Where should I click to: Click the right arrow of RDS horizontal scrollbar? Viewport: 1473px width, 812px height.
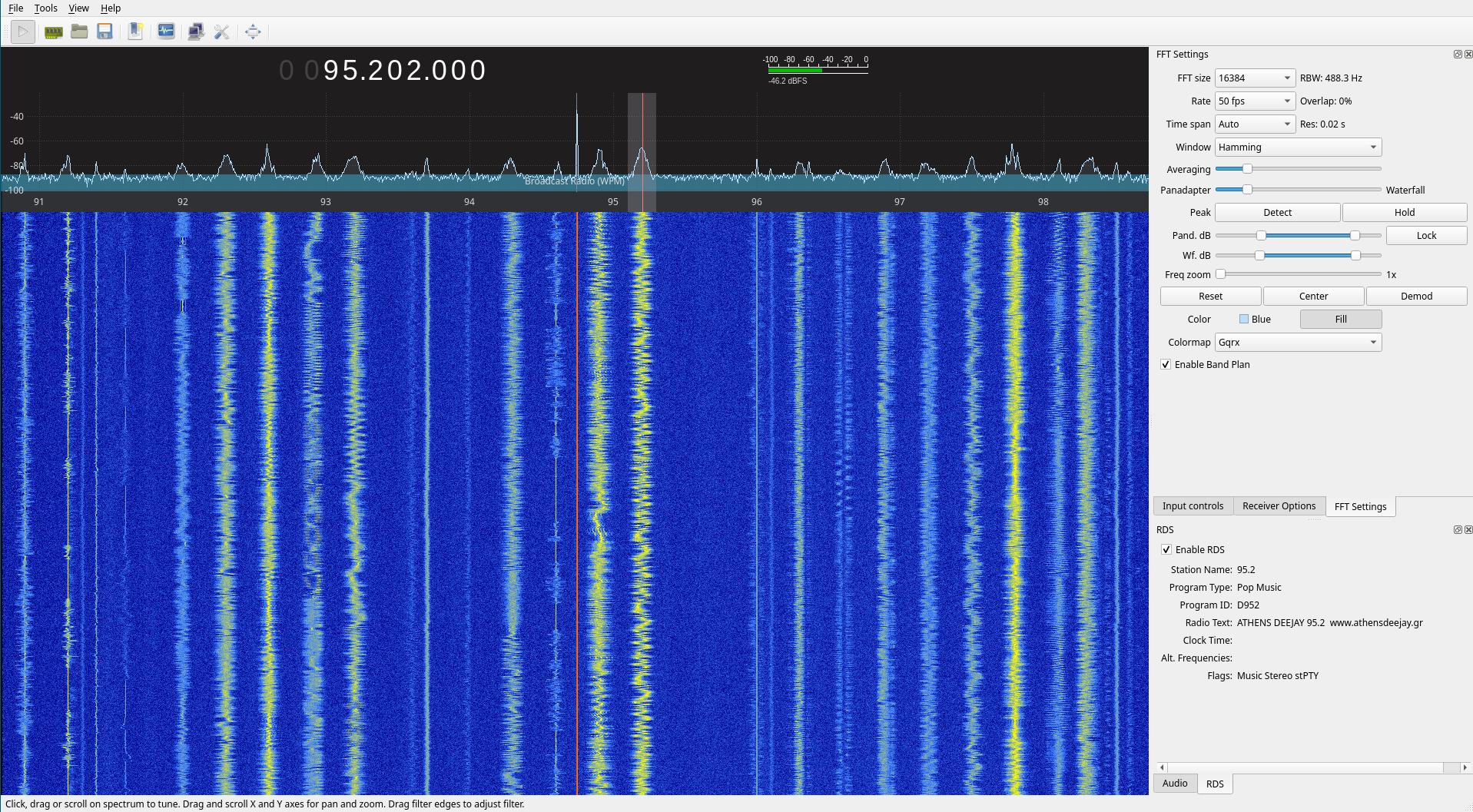coord(1465,767)
